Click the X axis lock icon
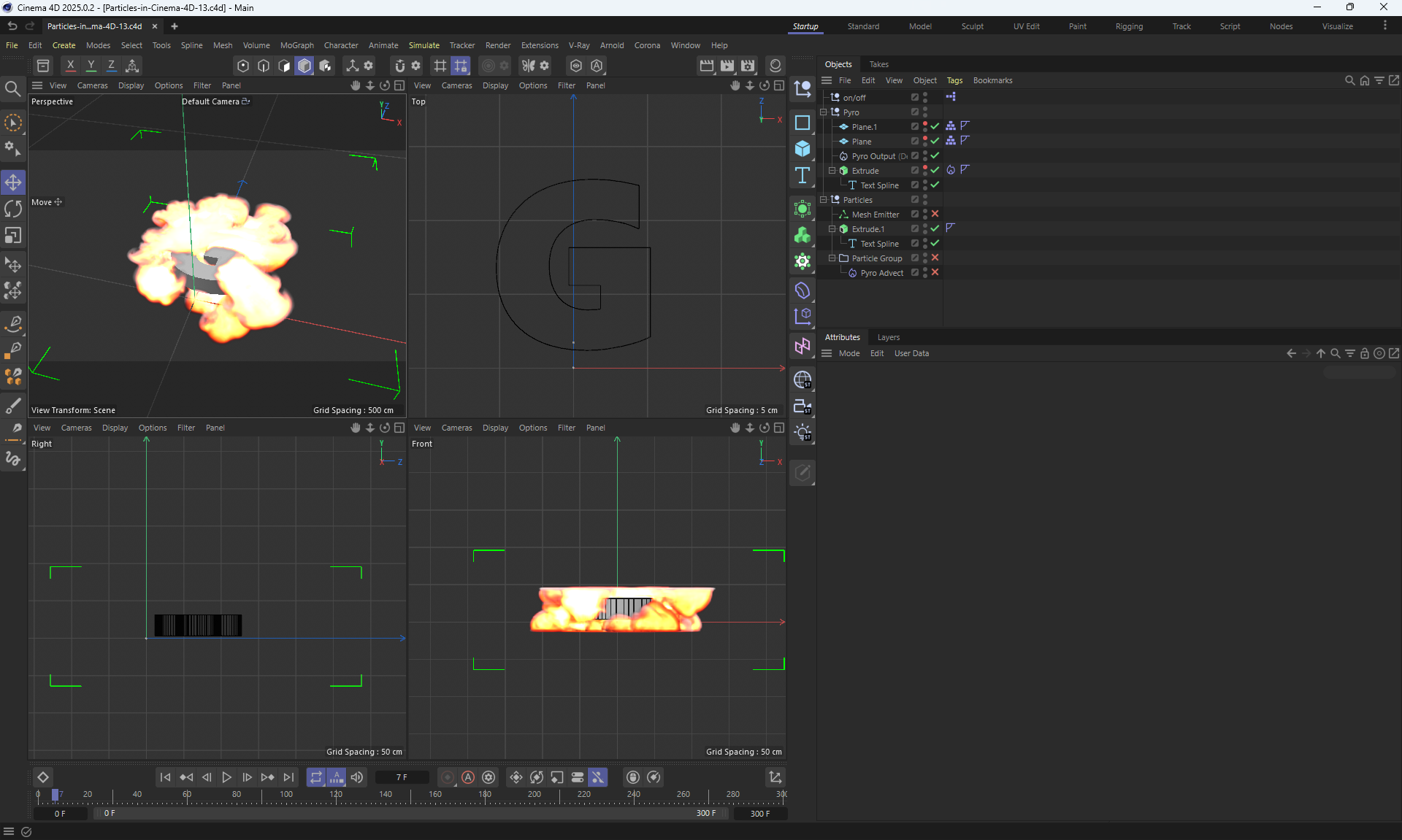The image size is (1402, 840). tap(70, 66)
